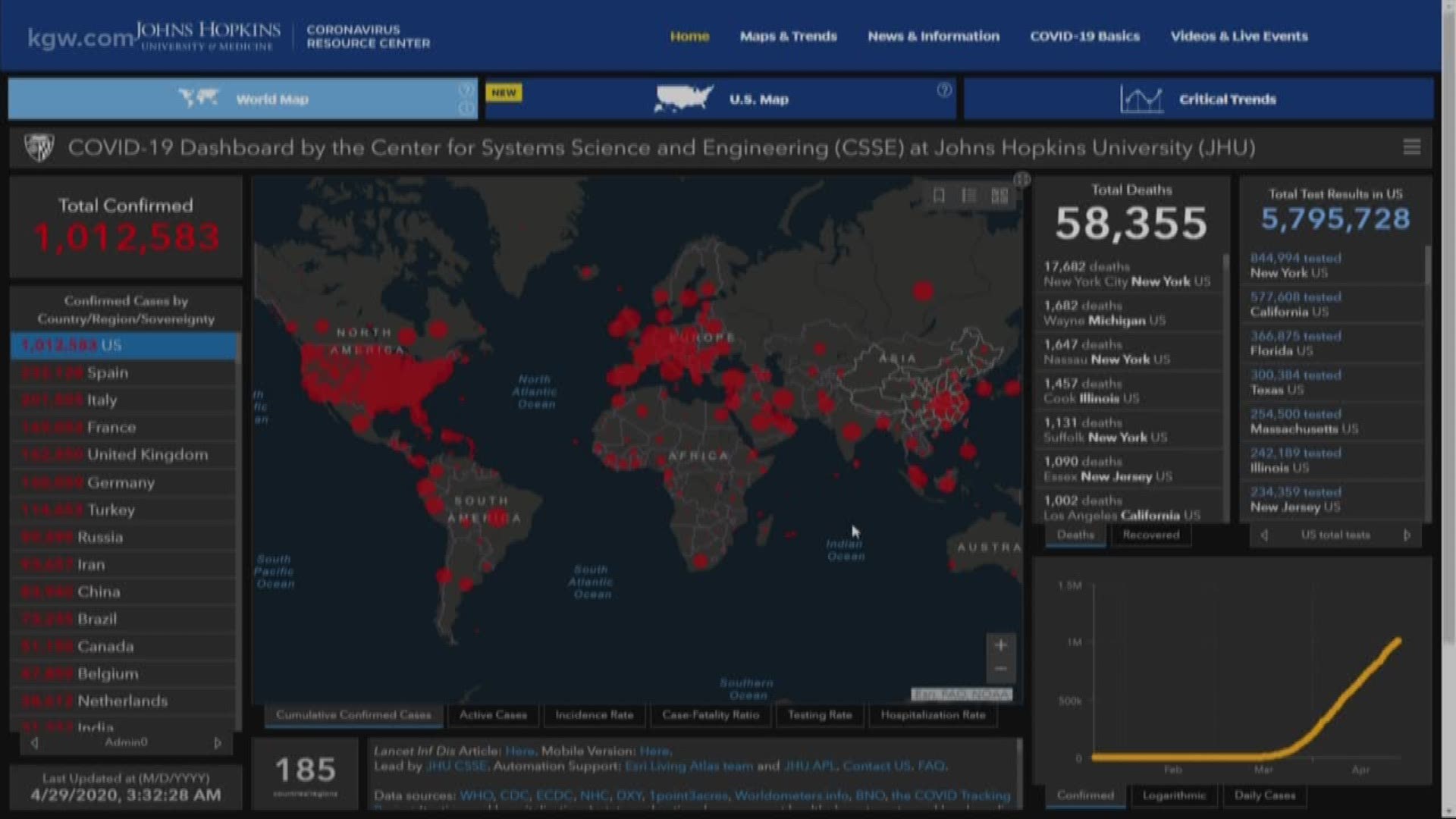Switch map to Hospitalization Rate
Screen dimensions: 1456x819
click(x=933, y=715)
